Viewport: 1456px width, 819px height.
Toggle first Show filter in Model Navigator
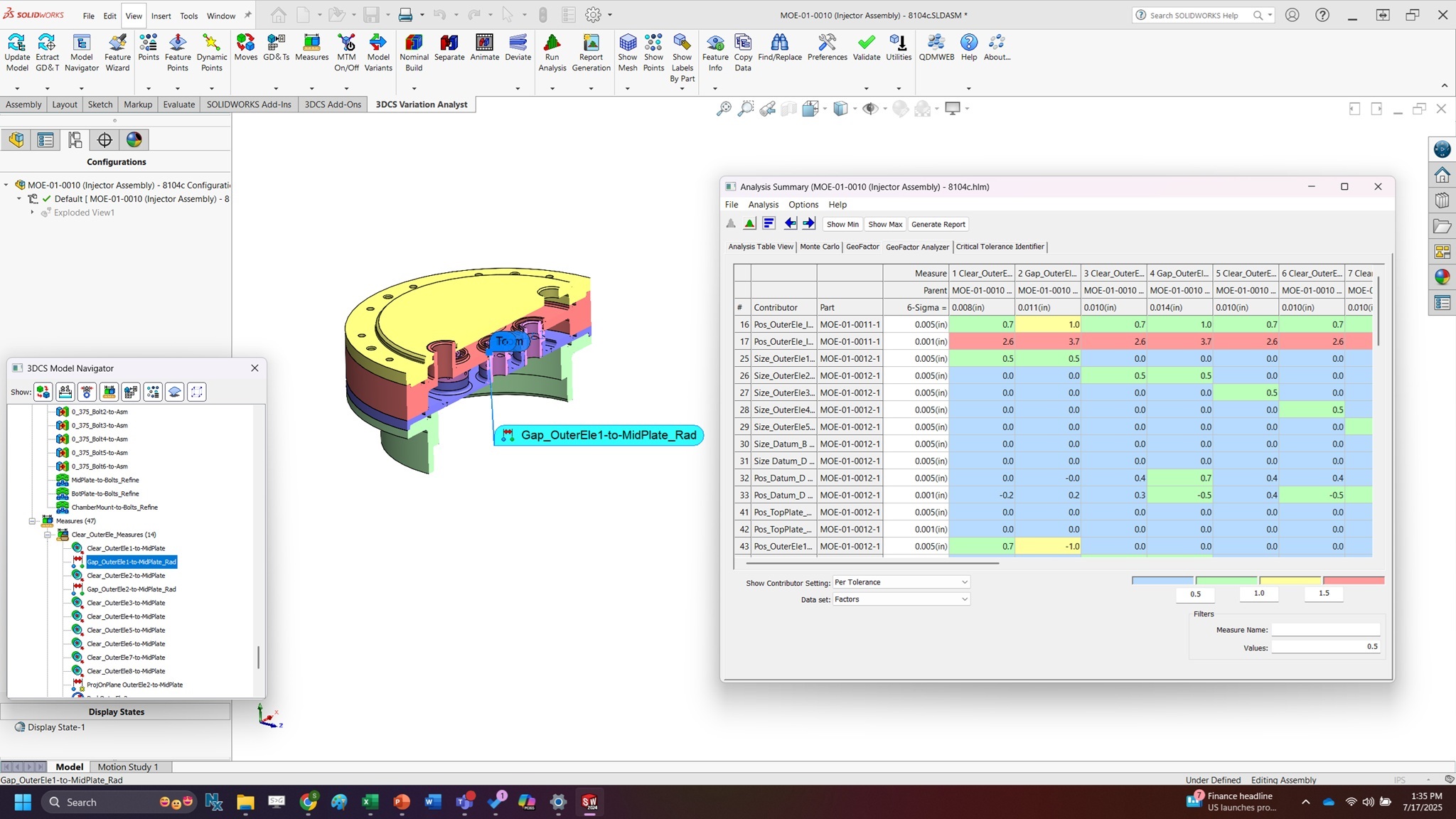43,392
